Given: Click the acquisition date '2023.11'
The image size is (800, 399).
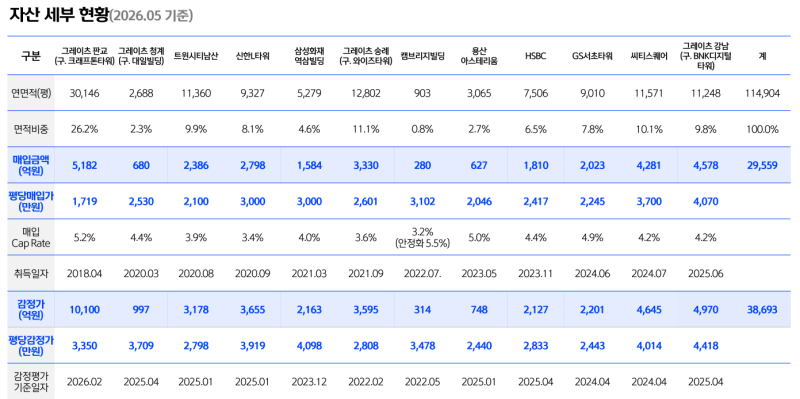Looking at the screenshot, I should pos(535,273).
